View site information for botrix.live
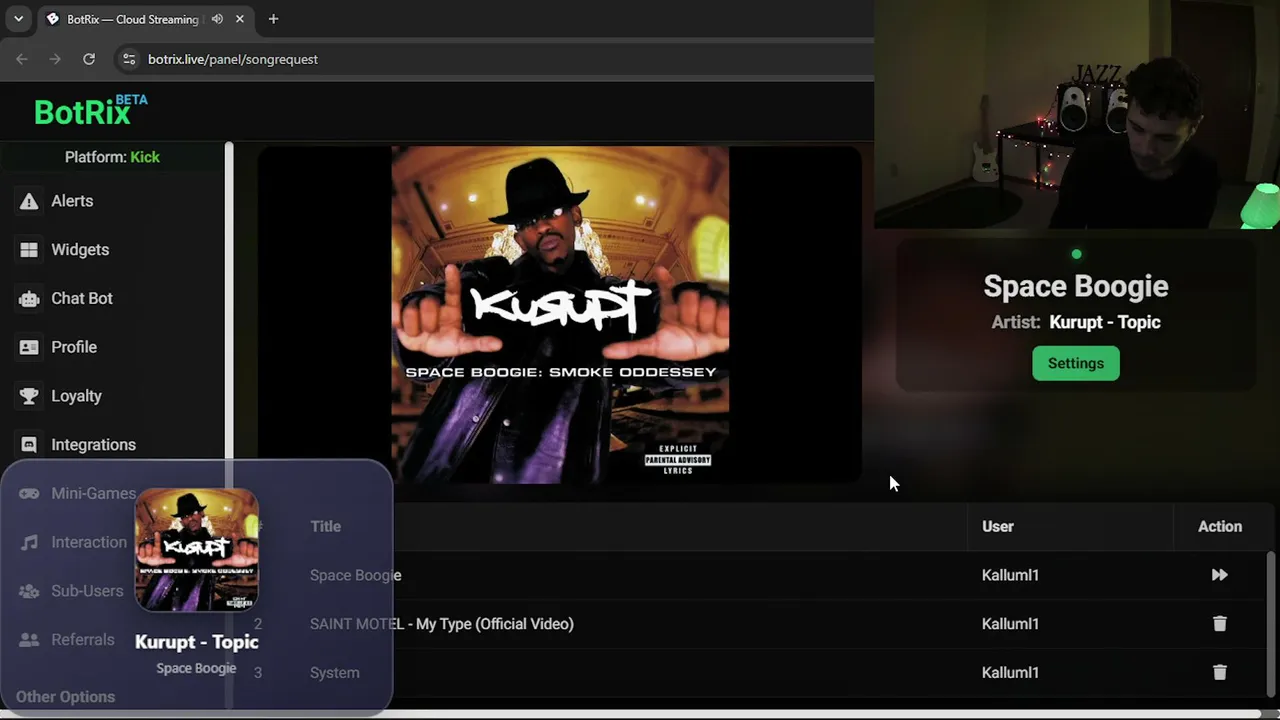Viewport: 1280px width, 720px height. 128,59
